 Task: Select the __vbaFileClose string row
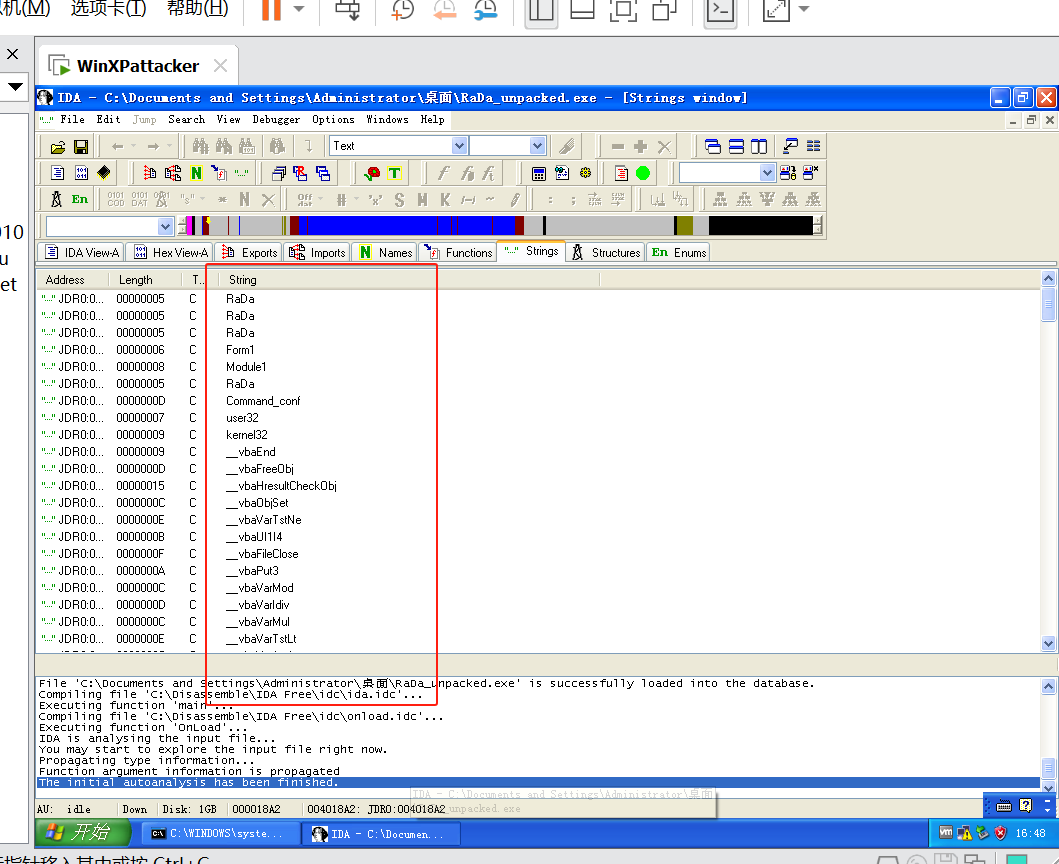pos(540,553)
